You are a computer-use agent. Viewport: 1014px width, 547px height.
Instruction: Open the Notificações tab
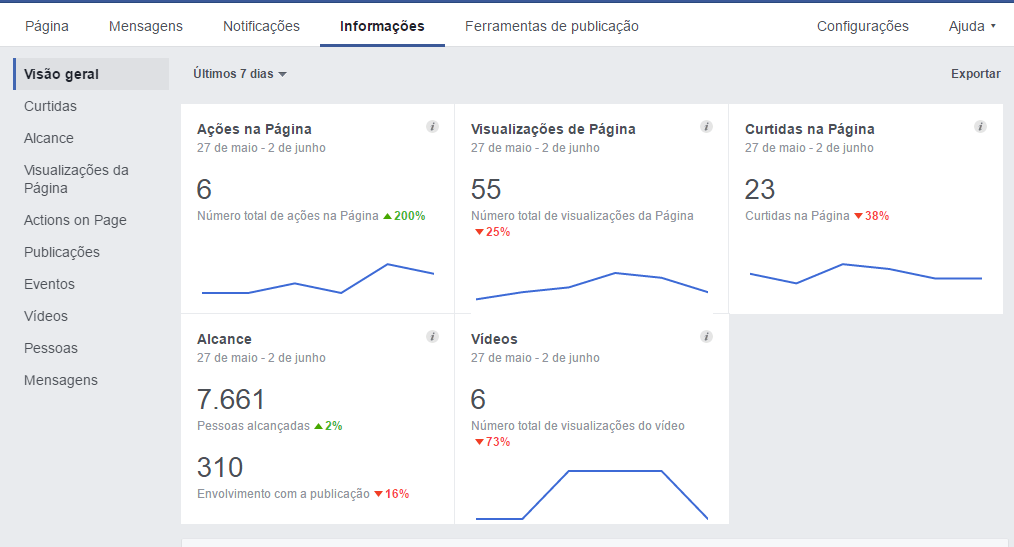[261, 26]
